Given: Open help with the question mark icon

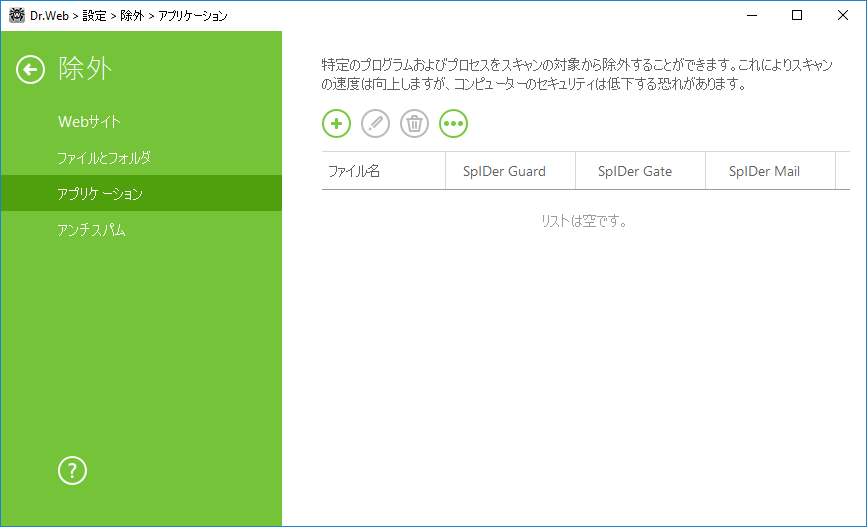Looking at the screenshot, I should tap(72, 471).
